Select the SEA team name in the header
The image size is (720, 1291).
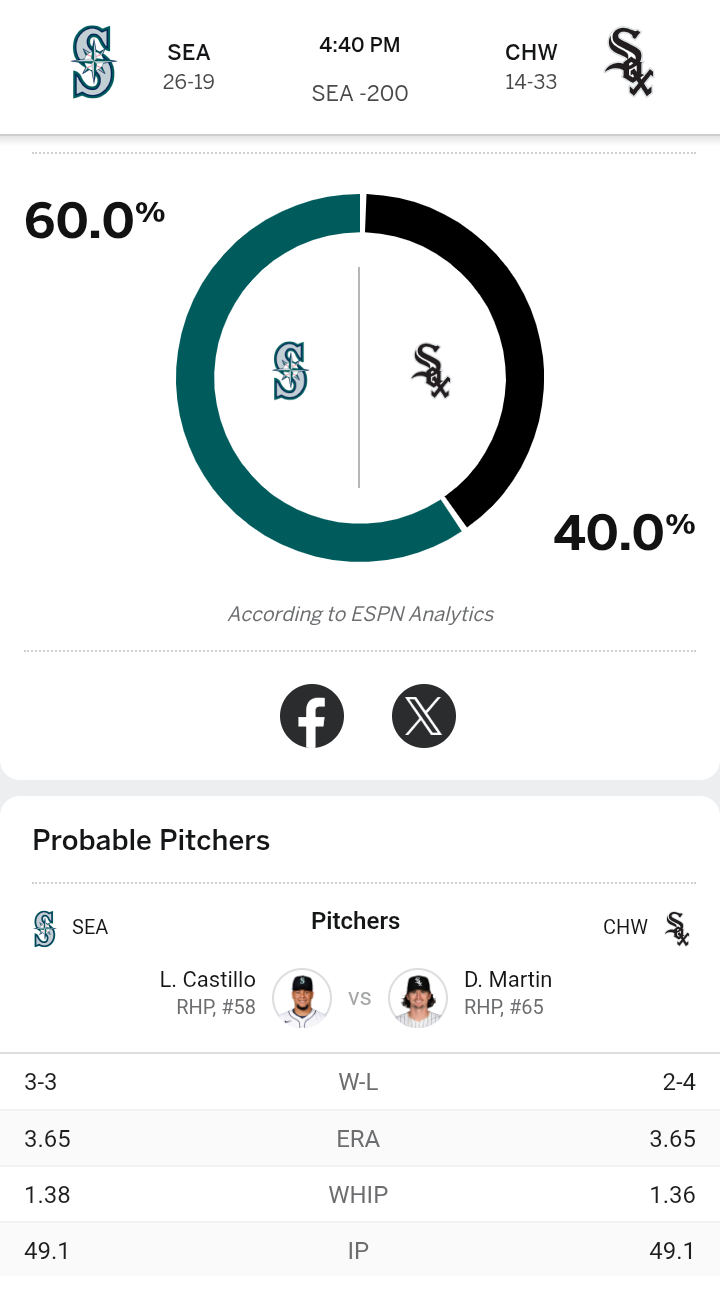189,53
